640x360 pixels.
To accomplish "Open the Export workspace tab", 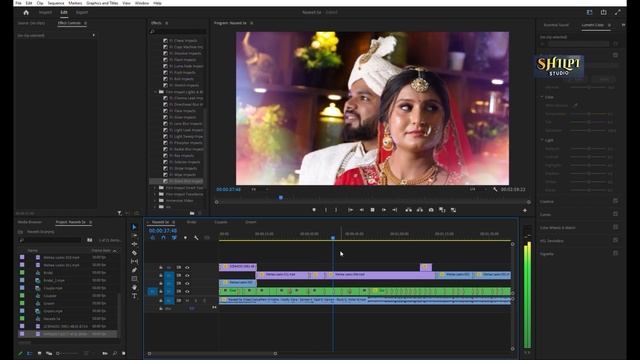I will (82, 13).
